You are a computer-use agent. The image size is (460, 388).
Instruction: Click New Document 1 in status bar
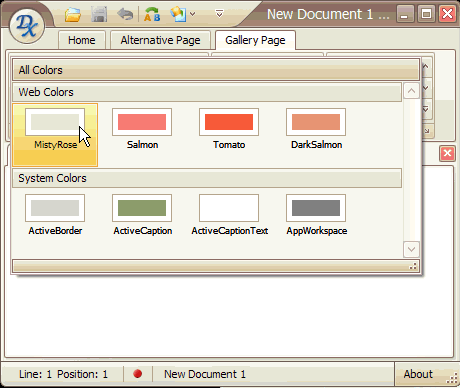tap(205, 374)
